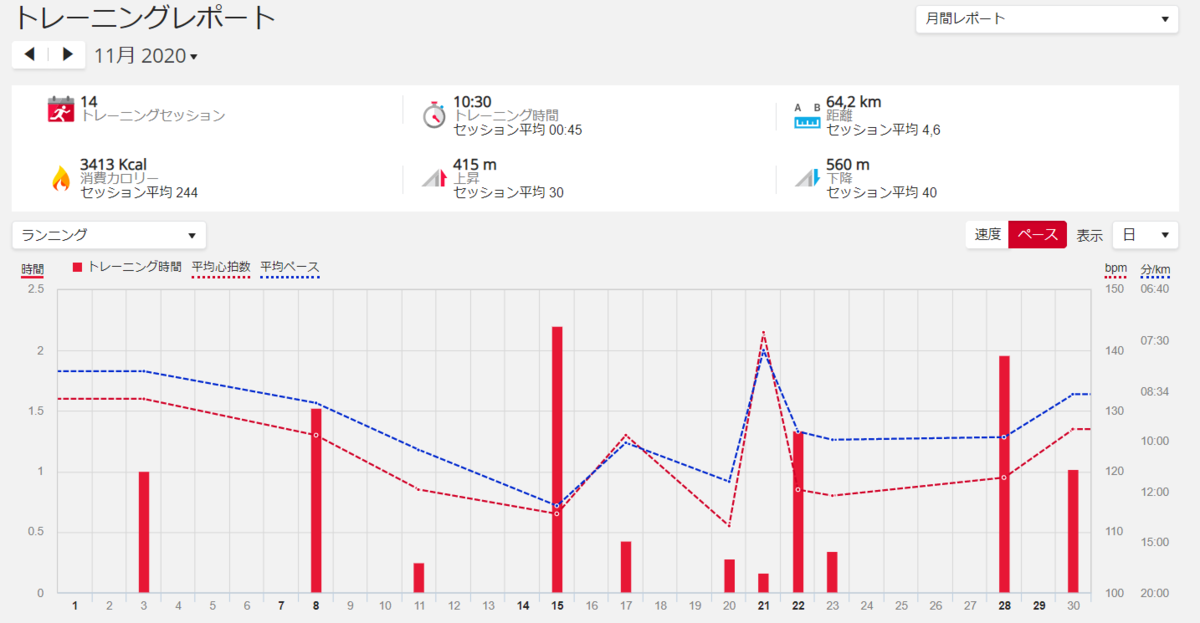Select the short training bar for day 21
The width and height of the screenshot is (1200, 623).
tap(763, 583)
